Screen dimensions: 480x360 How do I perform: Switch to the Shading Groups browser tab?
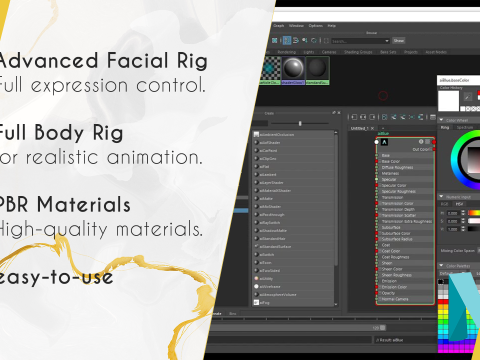[358, 52]
